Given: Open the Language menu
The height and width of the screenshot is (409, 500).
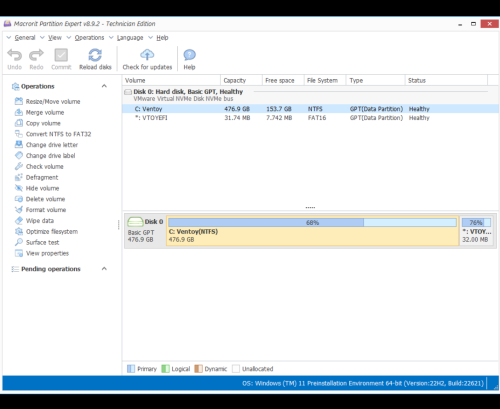Looking at the screenshot, I should [x=130, y=37].
